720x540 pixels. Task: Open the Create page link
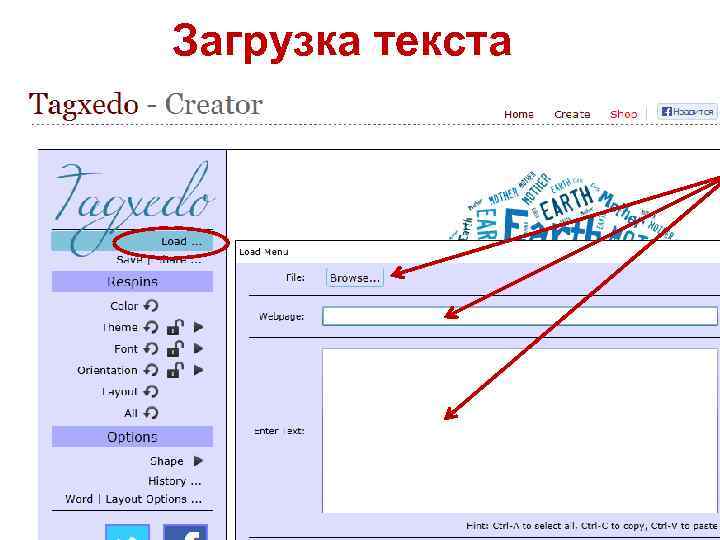coord(572,114)
